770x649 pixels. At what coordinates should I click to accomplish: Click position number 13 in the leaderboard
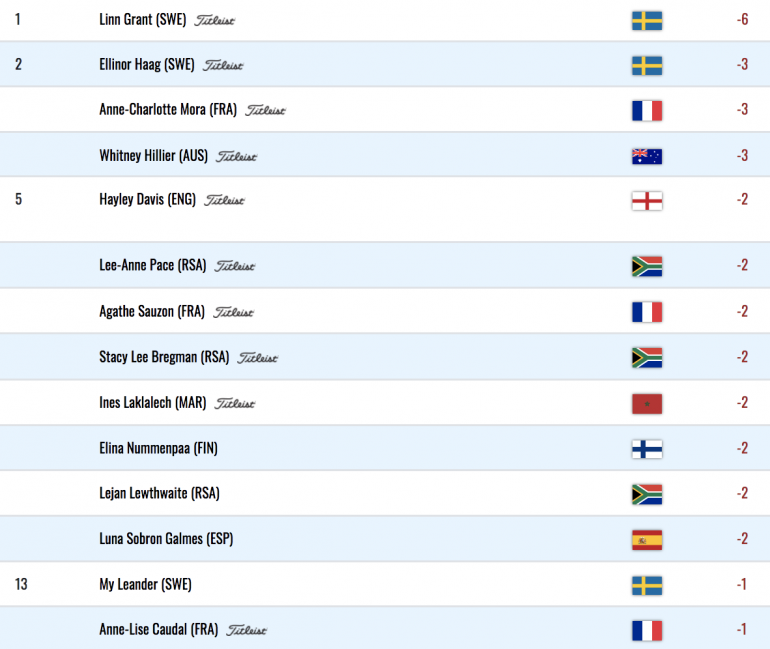coord(21,584)
